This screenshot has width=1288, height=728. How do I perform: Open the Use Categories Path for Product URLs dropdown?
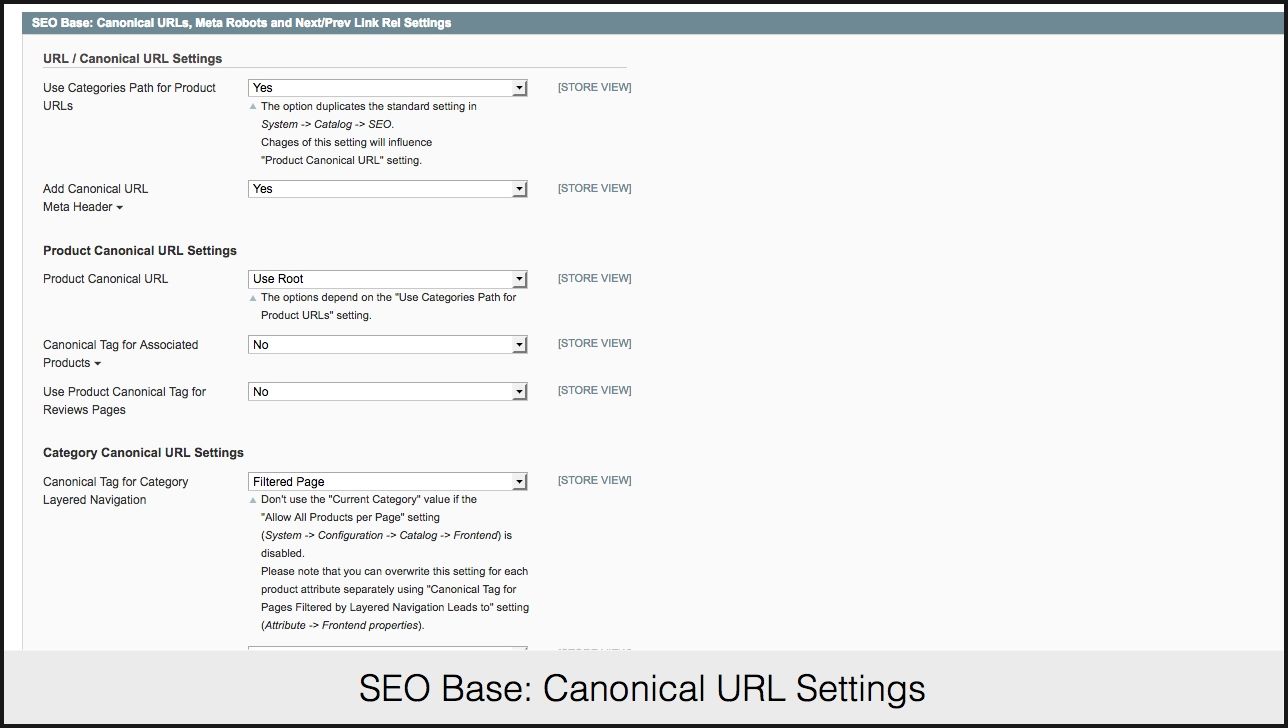tap(387, 88)
